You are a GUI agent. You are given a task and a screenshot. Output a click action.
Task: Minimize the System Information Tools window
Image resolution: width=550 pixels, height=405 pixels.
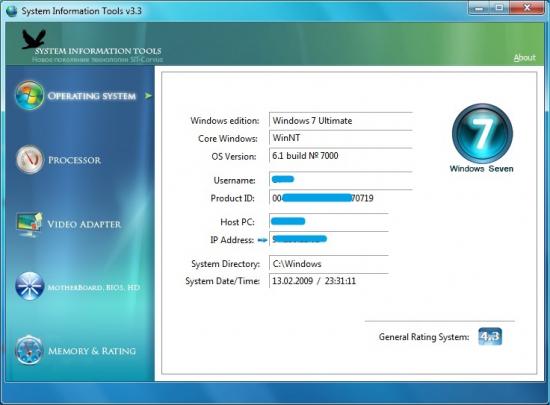[x=479, y=8]
